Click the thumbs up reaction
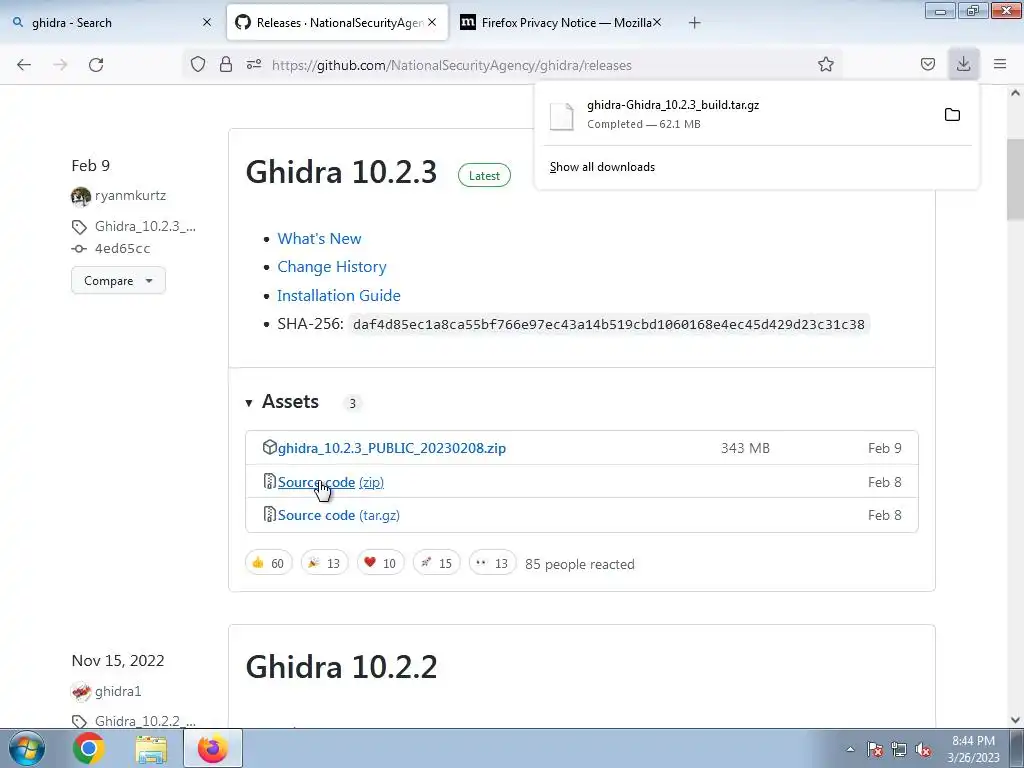 (268, 563)
